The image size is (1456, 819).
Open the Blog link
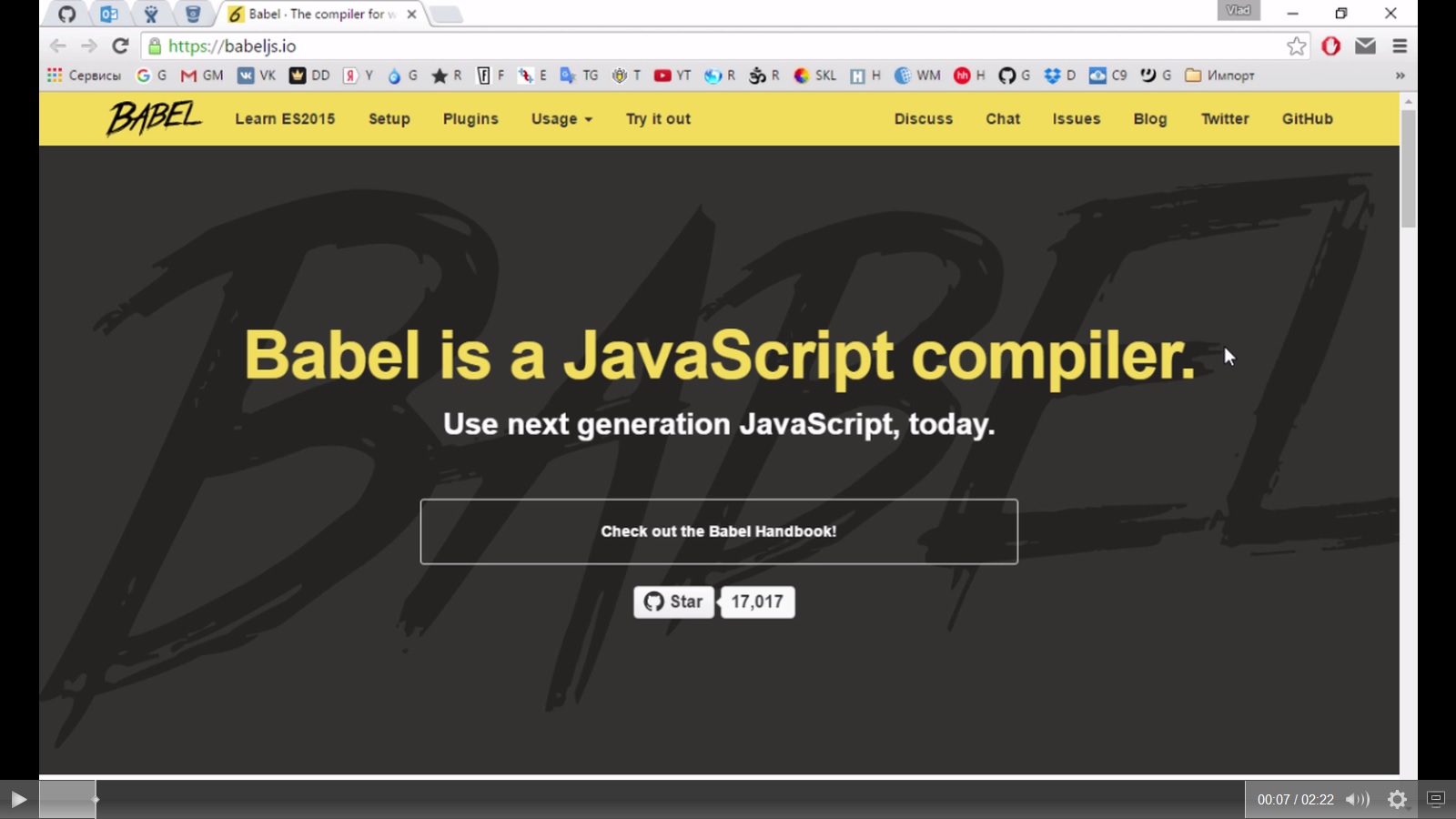pos(1150,119)
